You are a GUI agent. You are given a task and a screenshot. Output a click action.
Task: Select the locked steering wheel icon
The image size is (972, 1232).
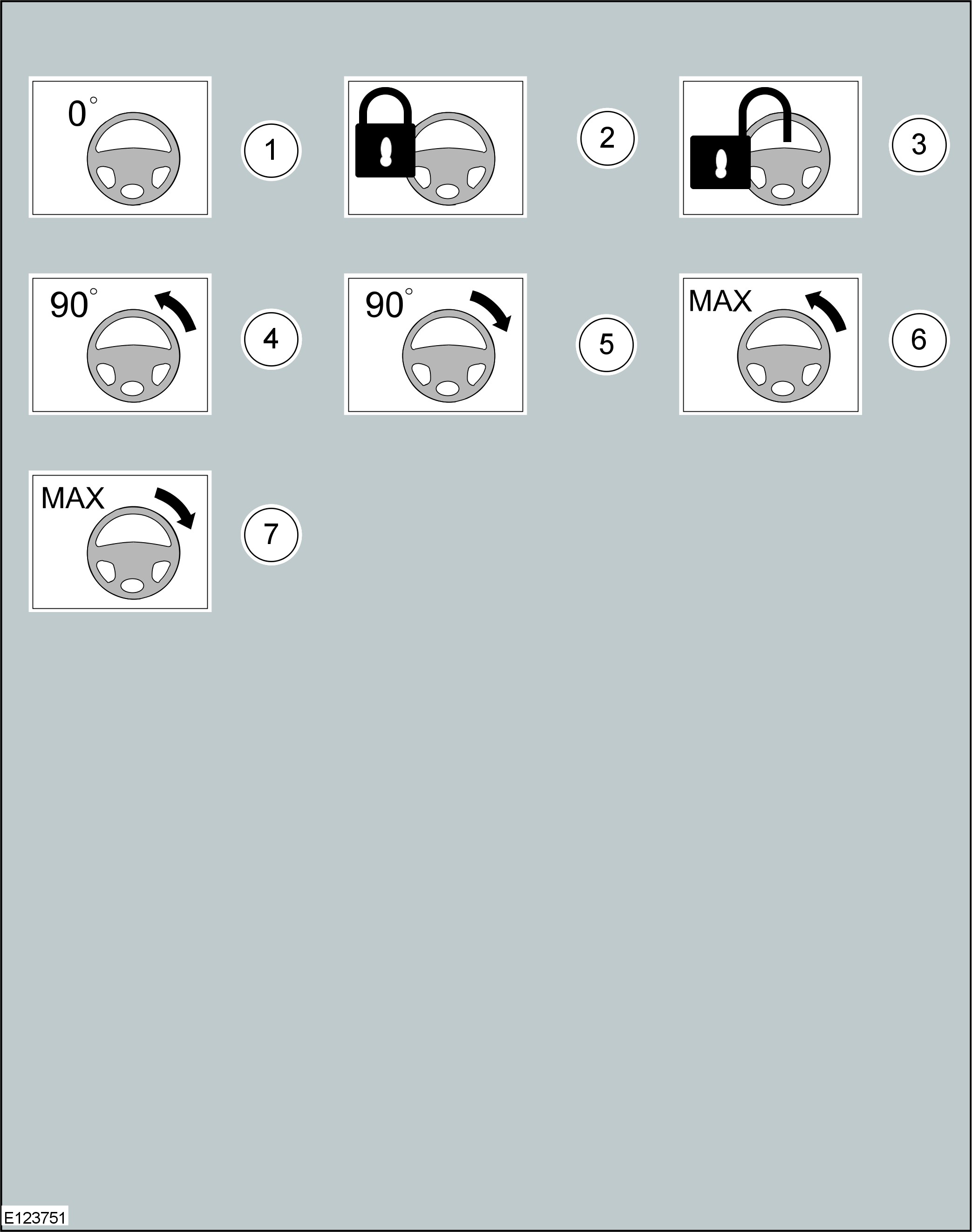point(435,147)
